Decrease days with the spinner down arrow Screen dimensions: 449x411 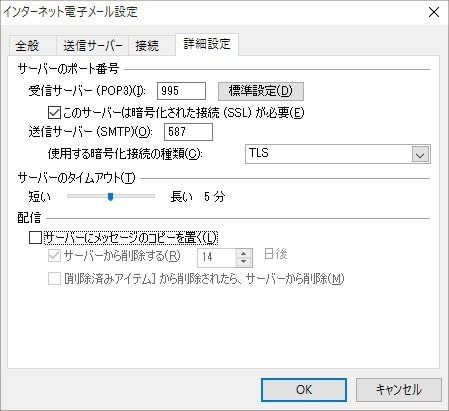[x=244, y=262]
